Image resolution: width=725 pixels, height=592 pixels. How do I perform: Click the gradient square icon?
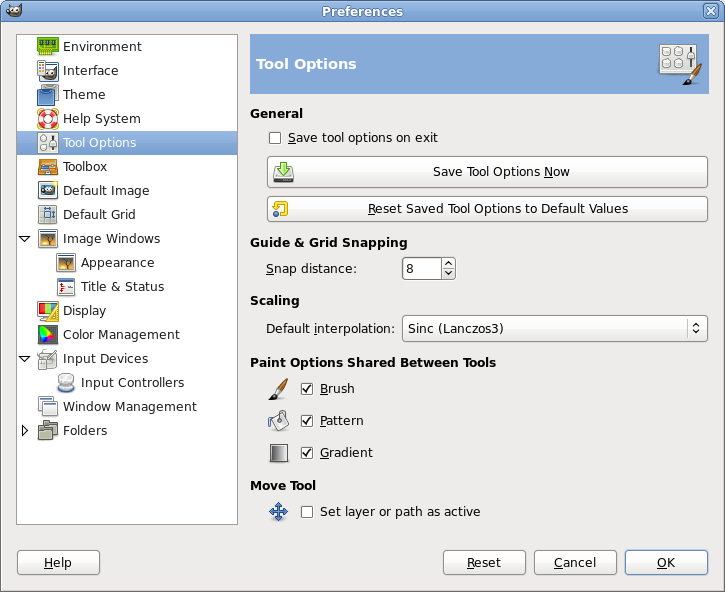tap(279, 453)
